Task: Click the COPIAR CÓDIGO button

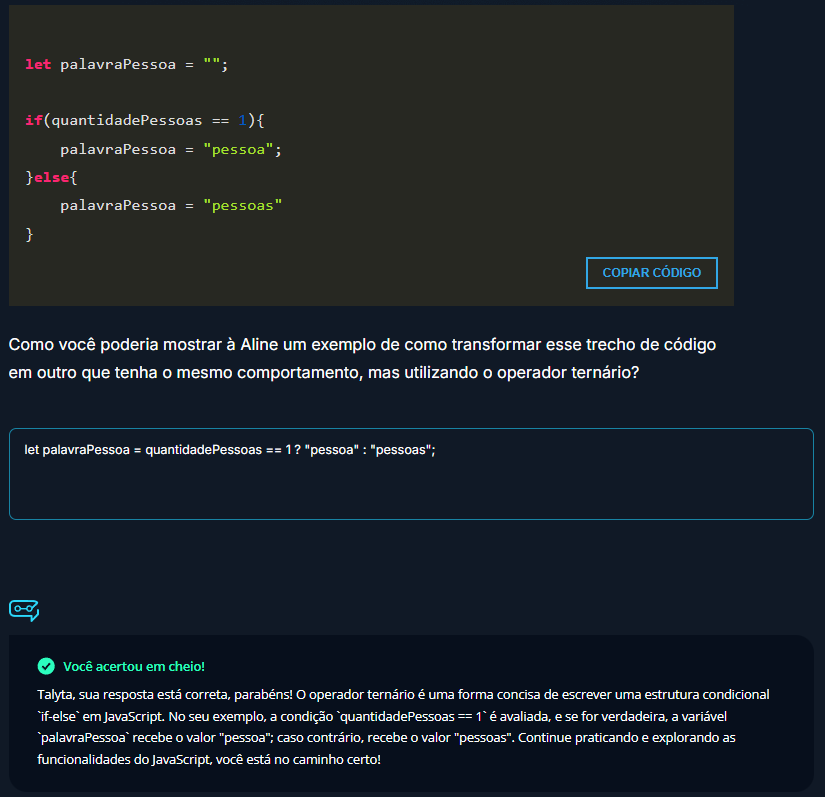Action: point(651,273)
